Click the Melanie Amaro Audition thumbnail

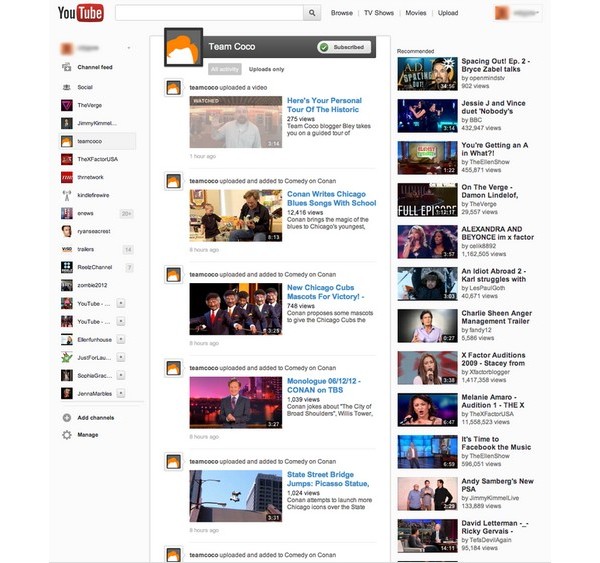[427, 410]
